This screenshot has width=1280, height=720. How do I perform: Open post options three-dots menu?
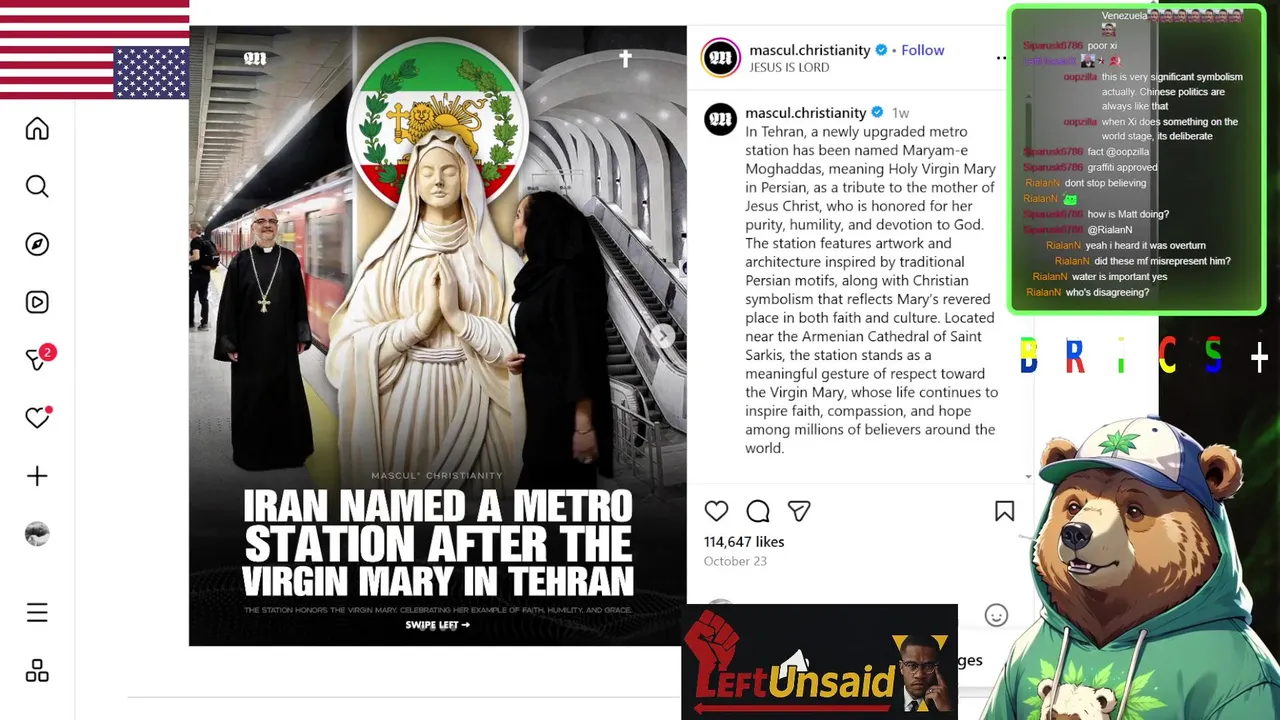coord(1001,58)
